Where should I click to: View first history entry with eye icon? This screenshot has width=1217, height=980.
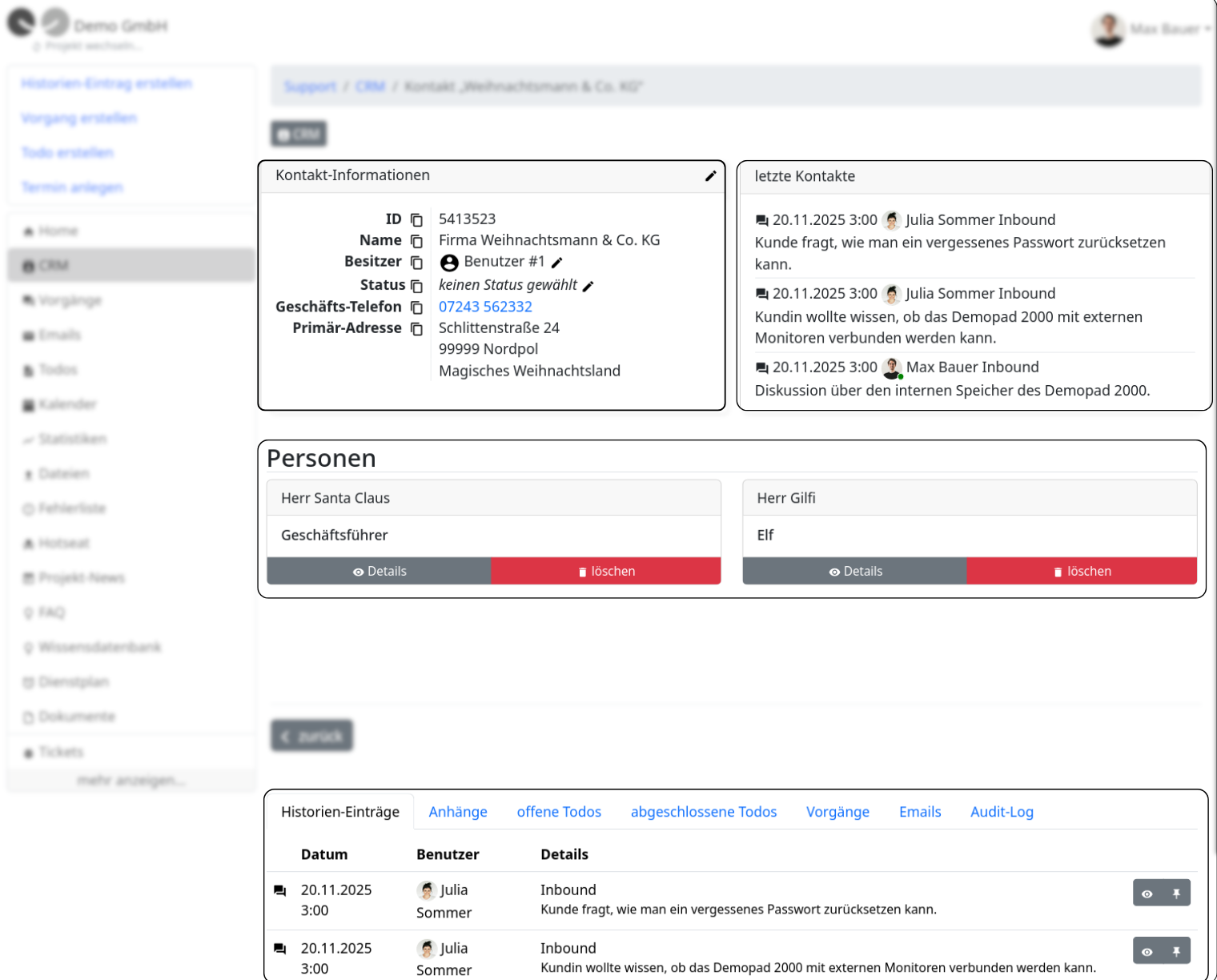(x=1147, y=894)
